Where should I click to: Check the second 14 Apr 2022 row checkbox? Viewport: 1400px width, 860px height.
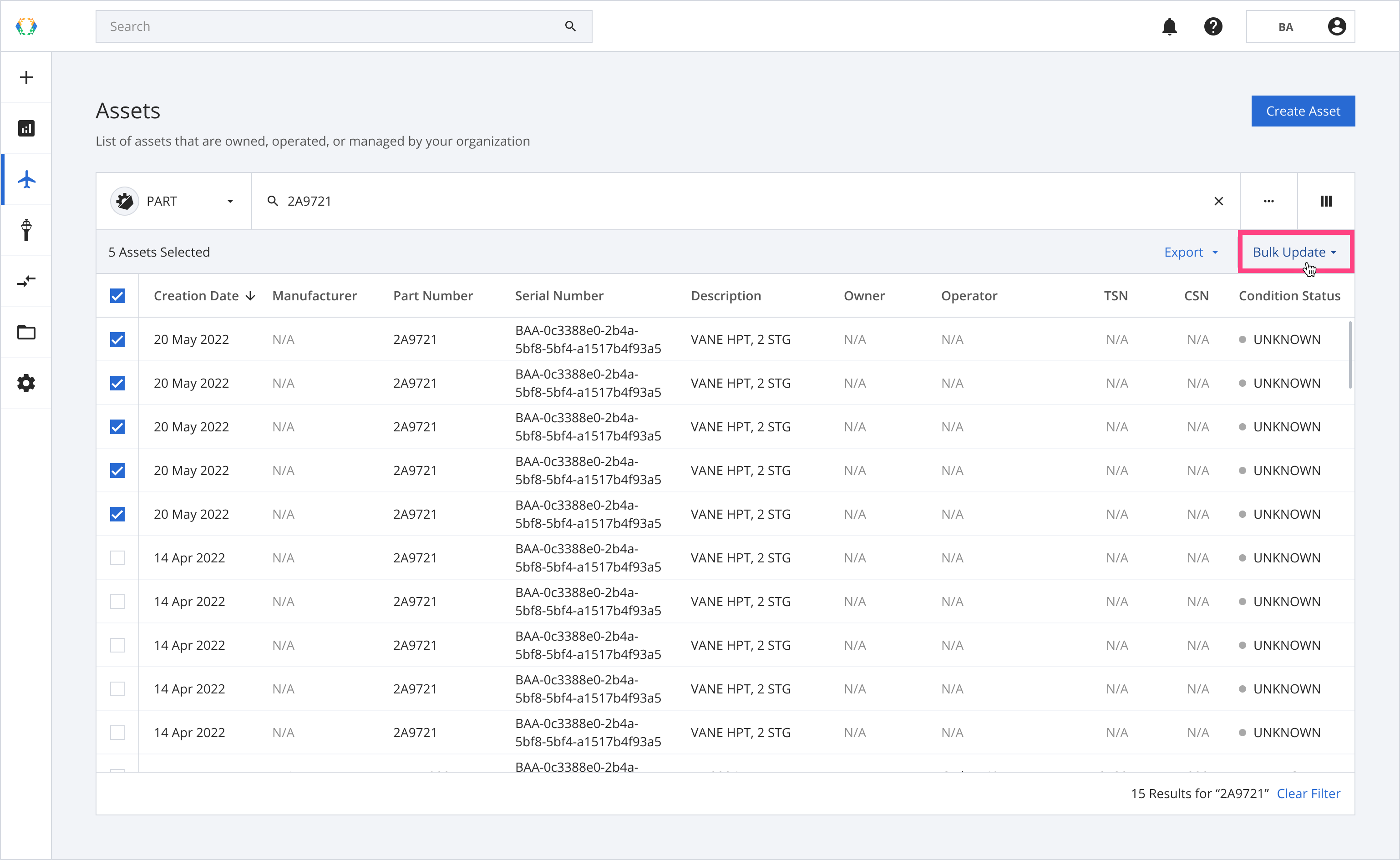click(x=117, y=602)
